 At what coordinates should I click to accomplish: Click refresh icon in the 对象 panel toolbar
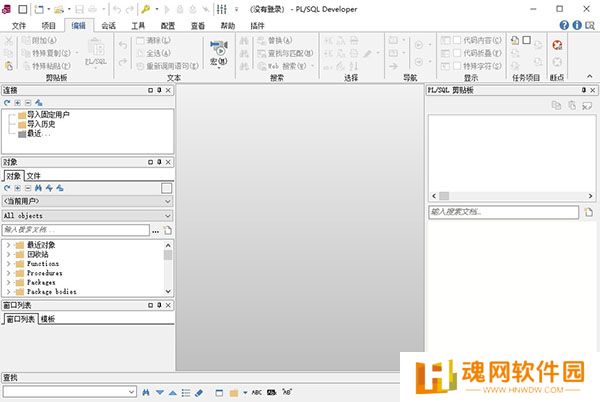pos(7,188)
